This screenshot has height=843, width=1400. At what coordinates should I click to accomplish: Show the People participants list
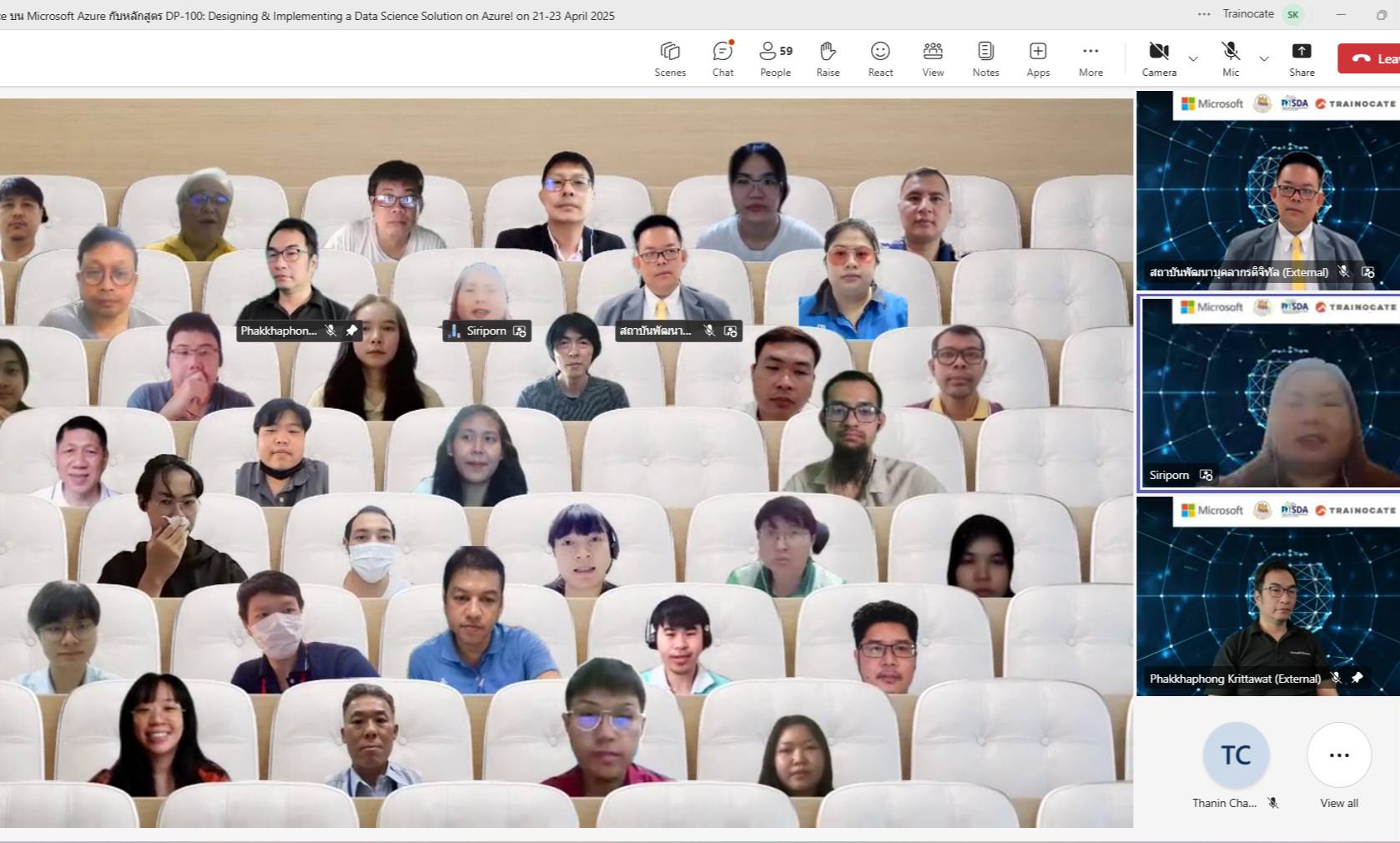tap(775, 58)
